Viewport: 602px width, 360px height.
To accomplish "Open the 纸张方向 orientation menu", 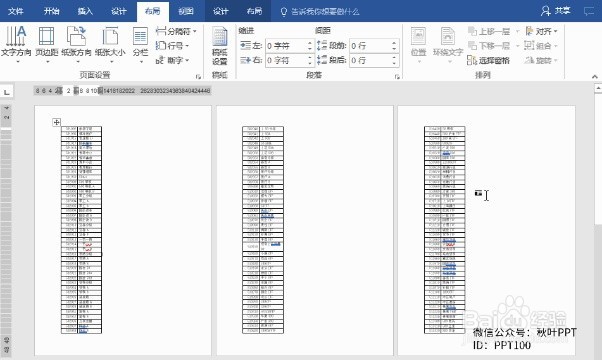I will pyautogui.click(x=76, y=44).
